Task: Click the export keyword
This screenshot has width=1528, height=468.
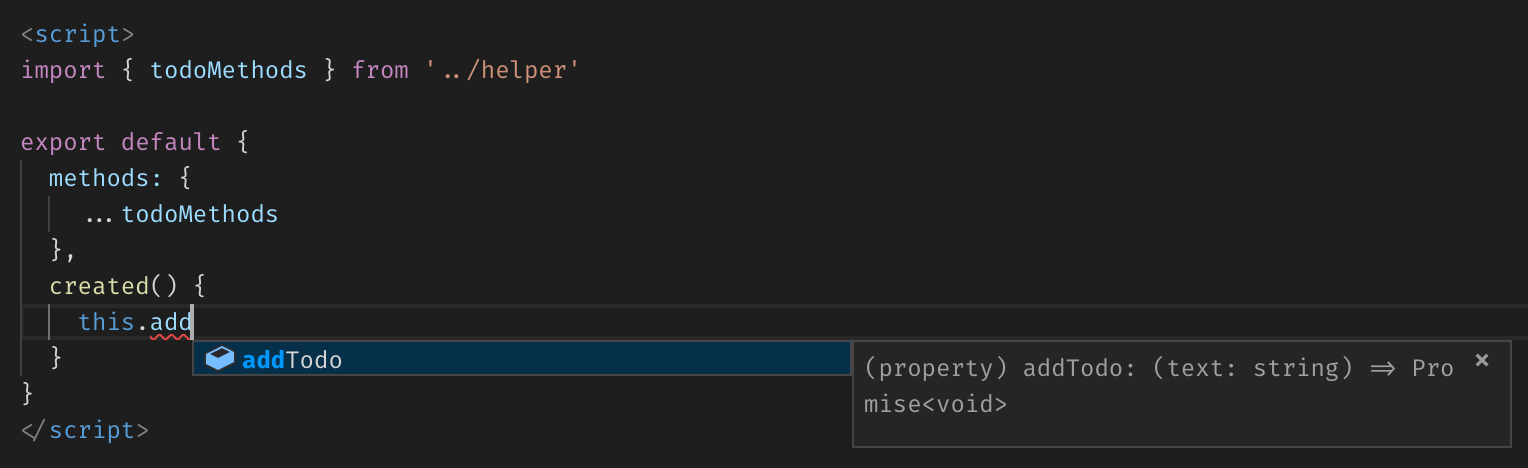Action: [63, 142]
